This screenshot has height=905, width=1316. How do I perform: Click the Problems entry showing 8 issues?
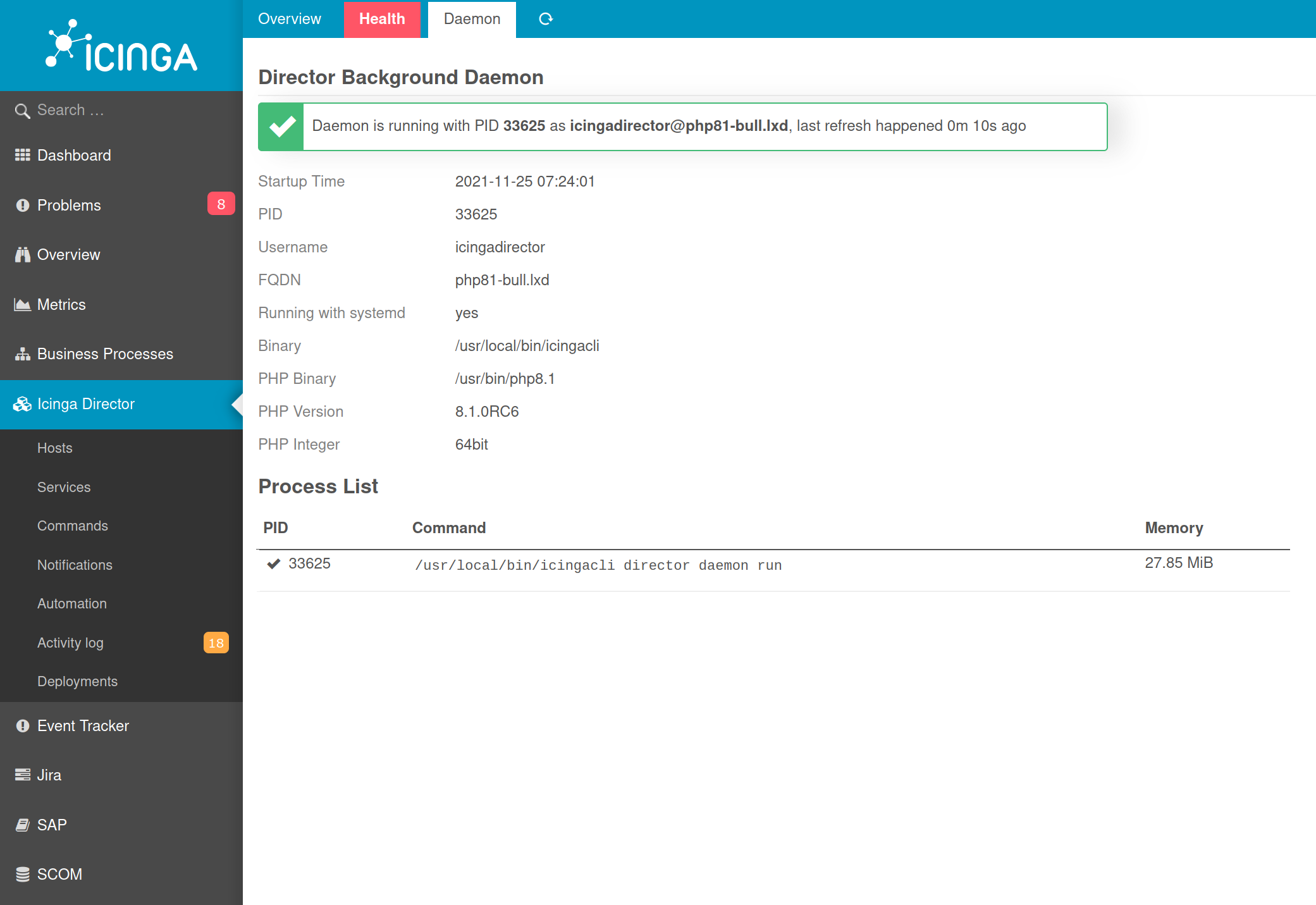point(68,205)
